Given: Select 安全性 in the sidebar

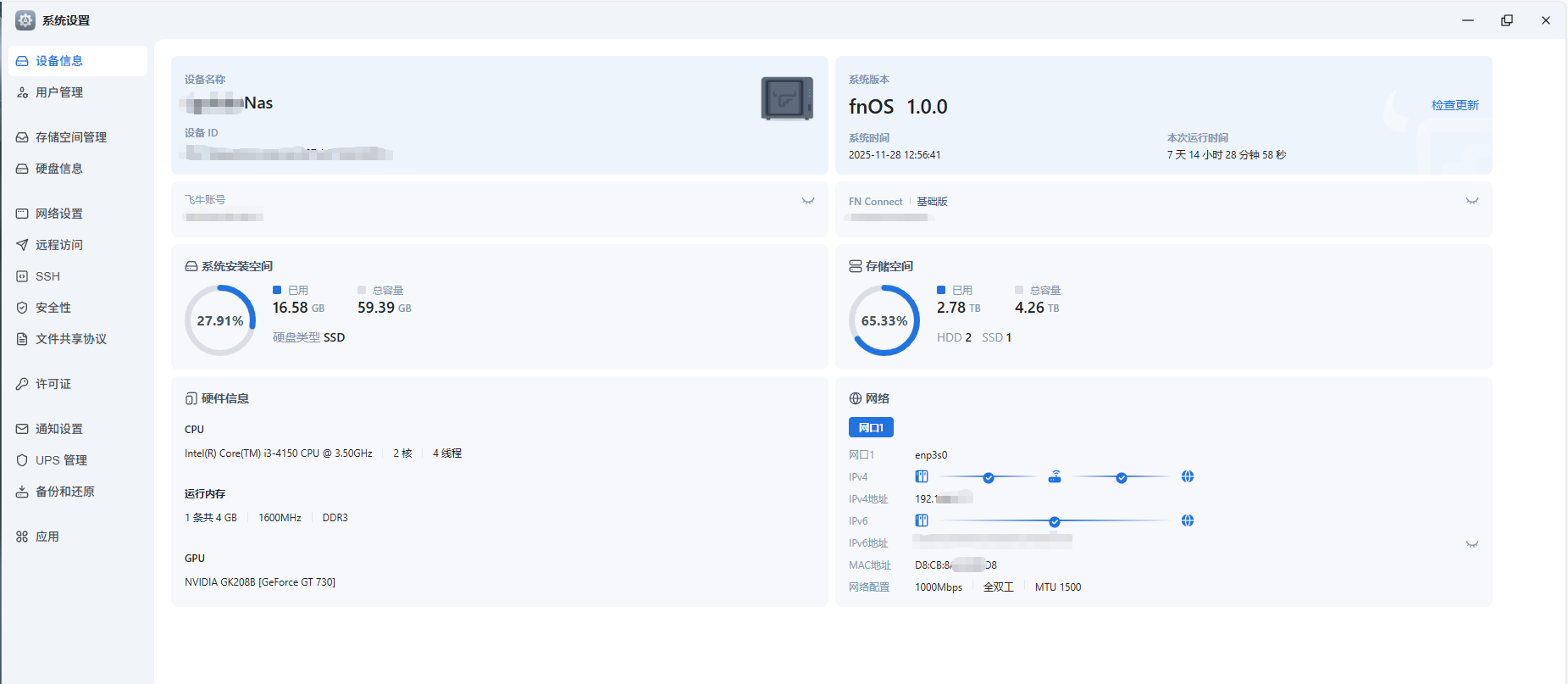Looking at the screenshot, I should (x=78, y=308).
